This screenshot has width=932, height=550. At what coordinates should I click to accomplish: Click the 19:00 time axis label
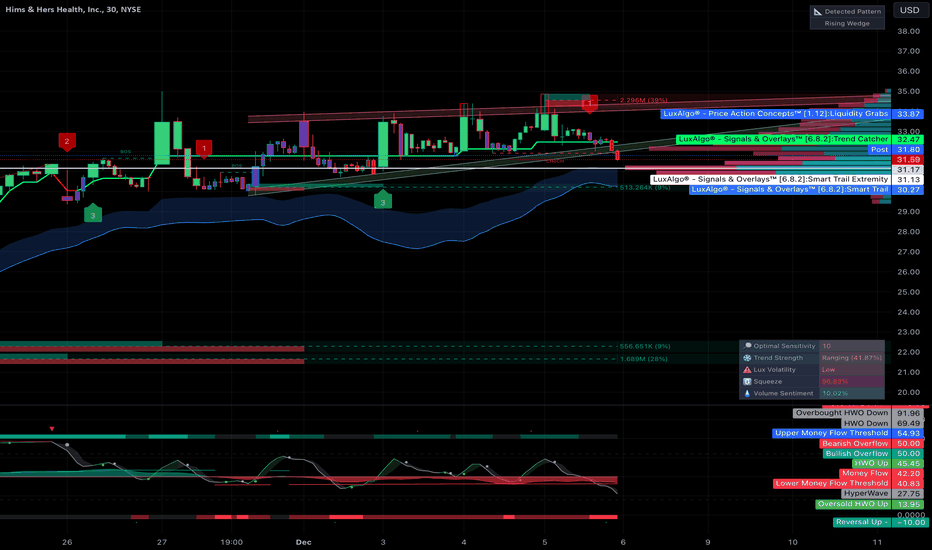pos(231,542)
